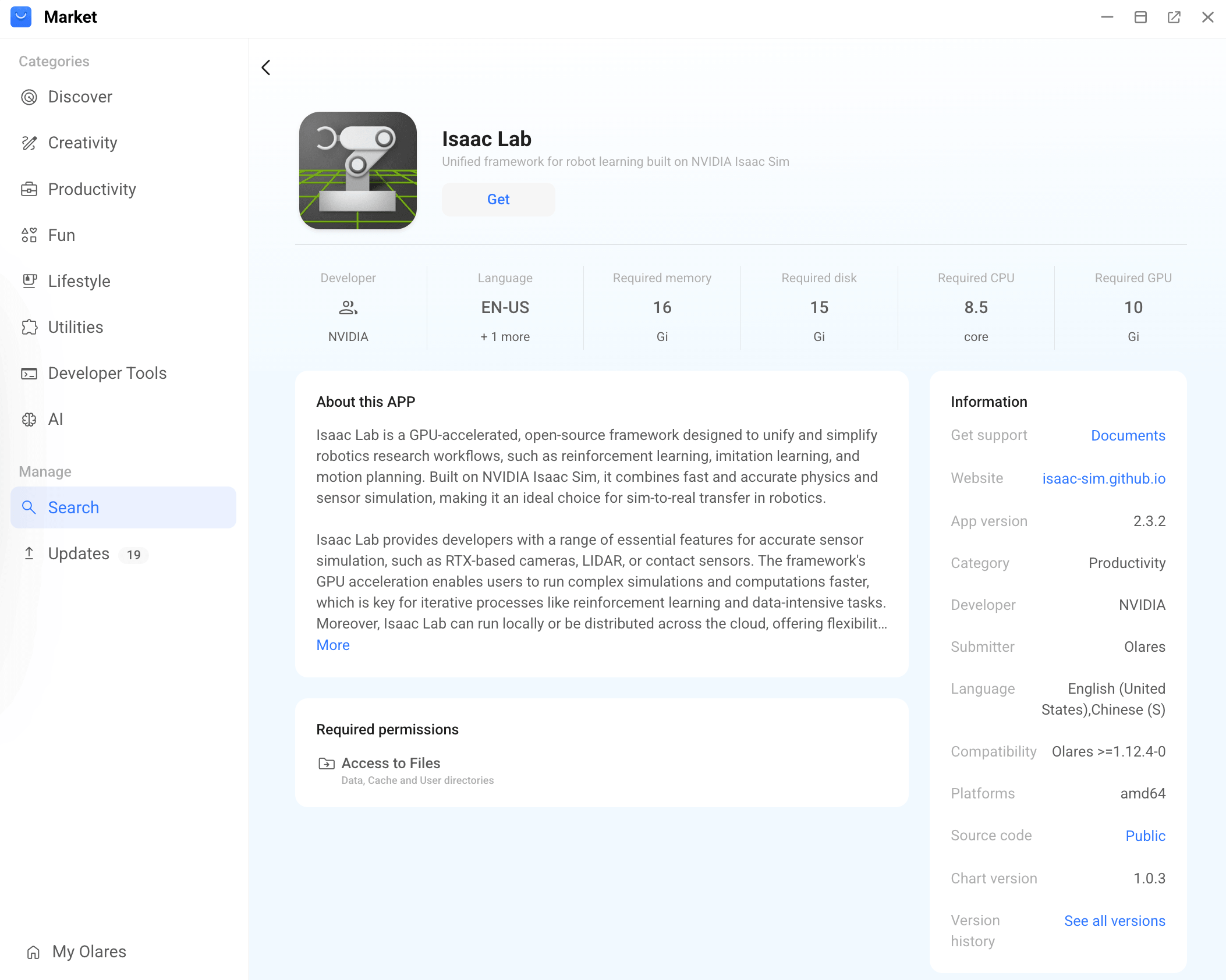Switch to the Lifestyle category
Viewport: 1226px width, 980px height.
(x=123, y=281)
